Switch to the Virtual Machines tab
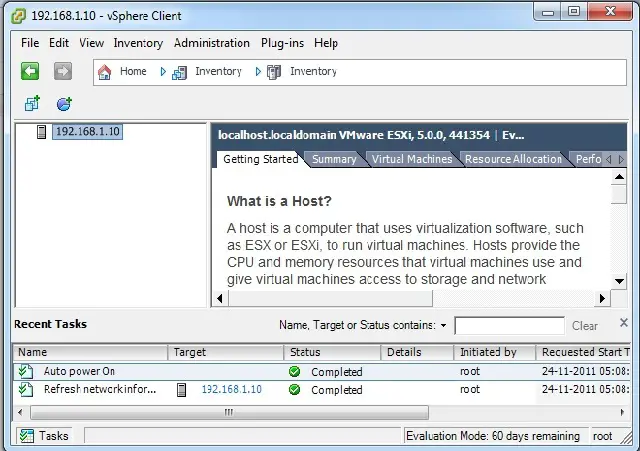The width and height of the screenshot is (640, 451). [412, 159]
